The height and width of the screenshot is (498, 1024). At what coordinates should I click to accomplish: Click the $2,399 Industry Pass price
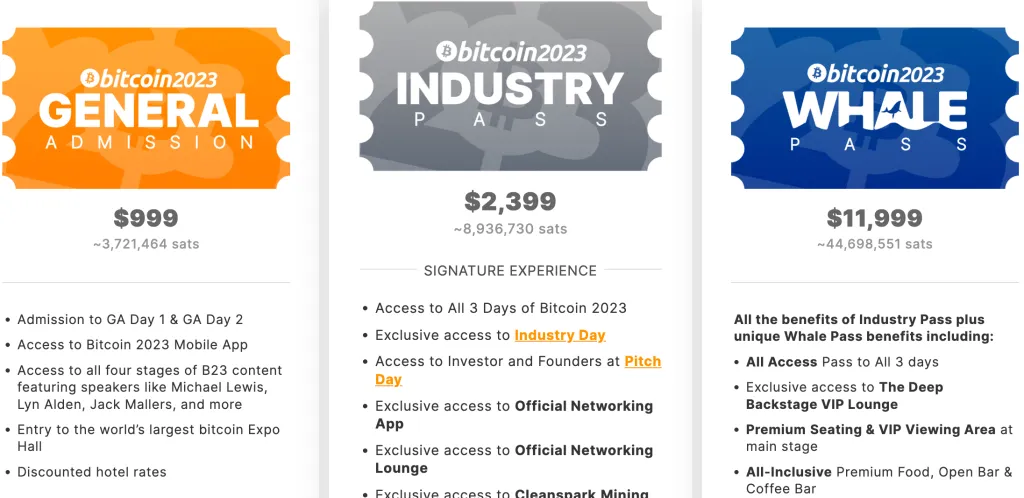pos(510,201)
